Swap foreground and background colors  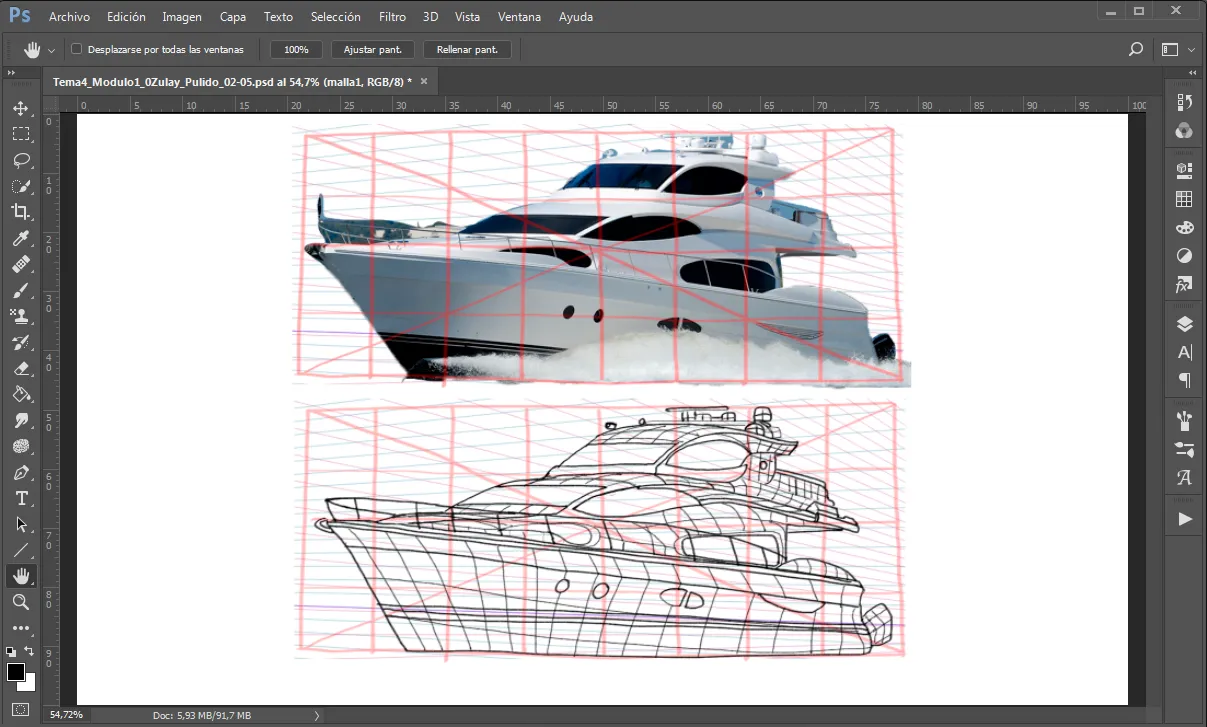(x=29, y=651)
